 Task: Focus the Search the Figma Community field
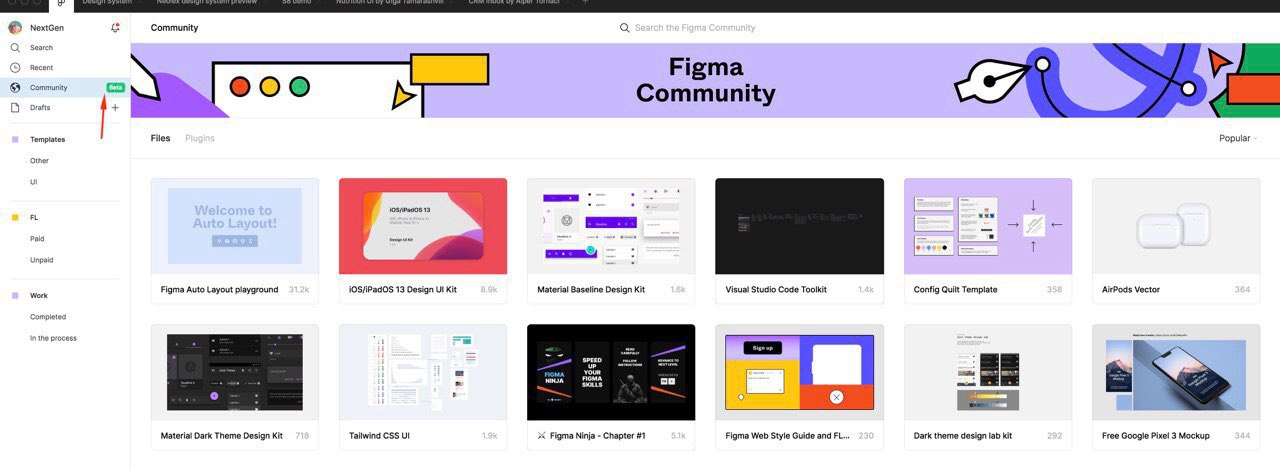pos(695,28)
